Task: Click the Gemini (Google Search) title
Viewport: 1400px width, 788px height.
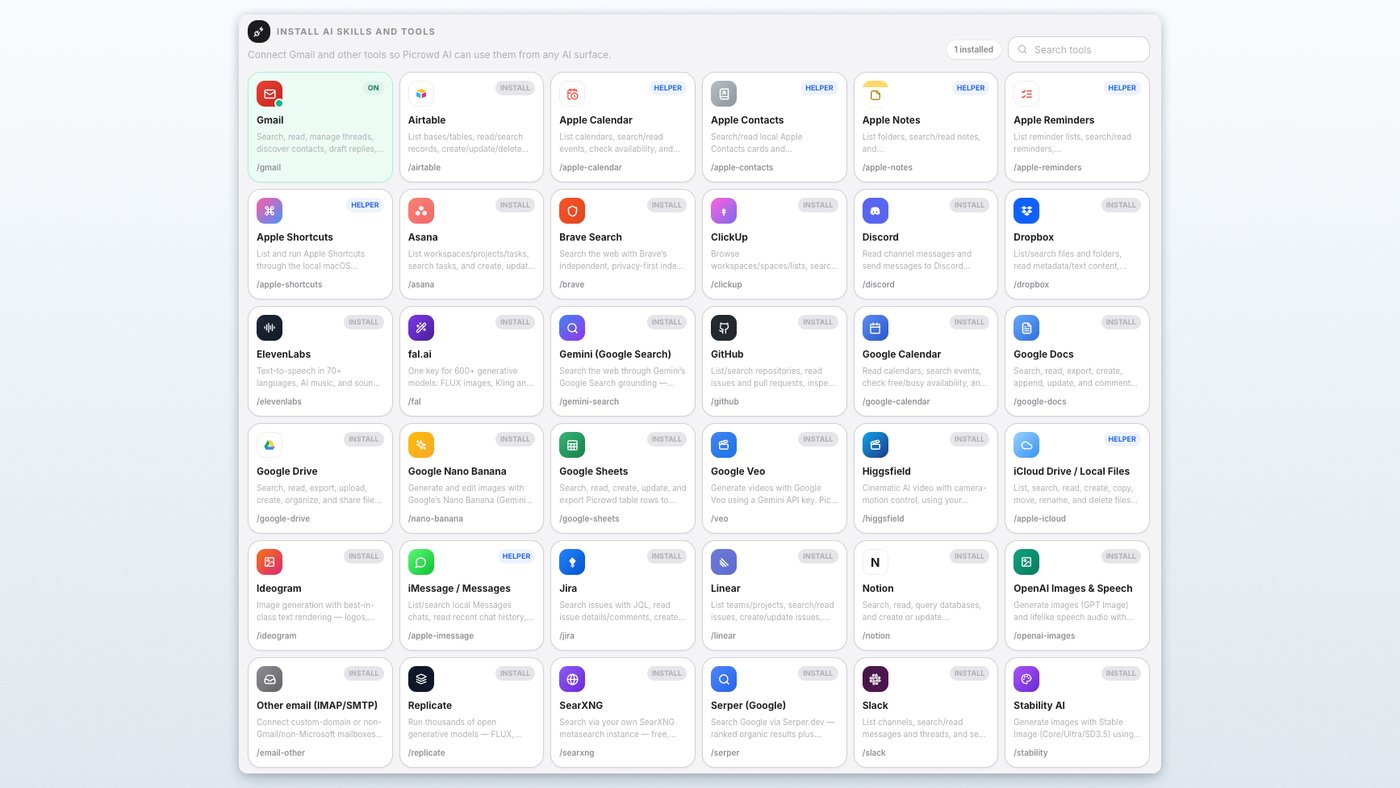Action: pos(615,354)
